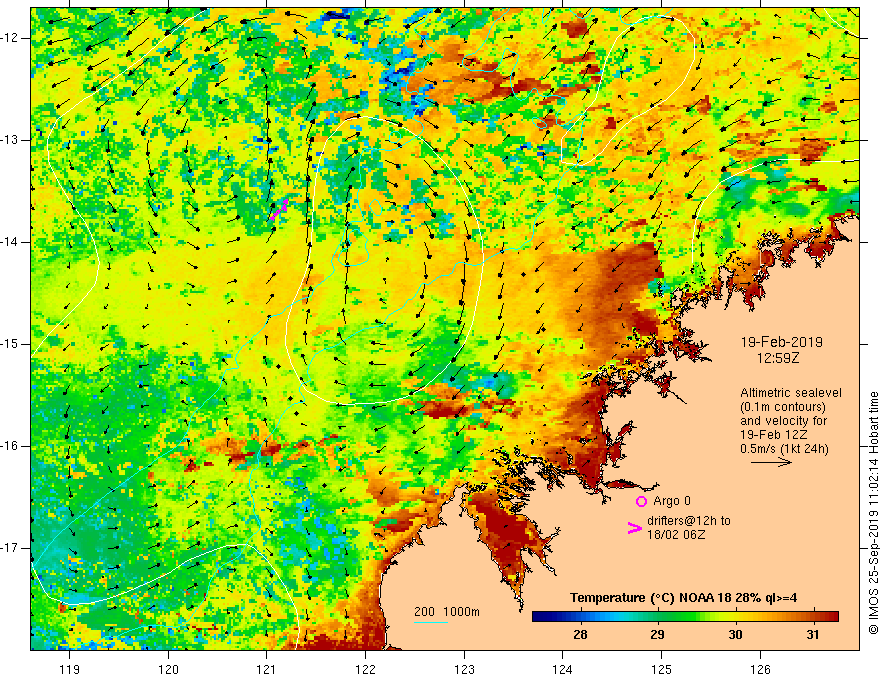Click the cyan 200m contour legend line

tap(430, 622)
